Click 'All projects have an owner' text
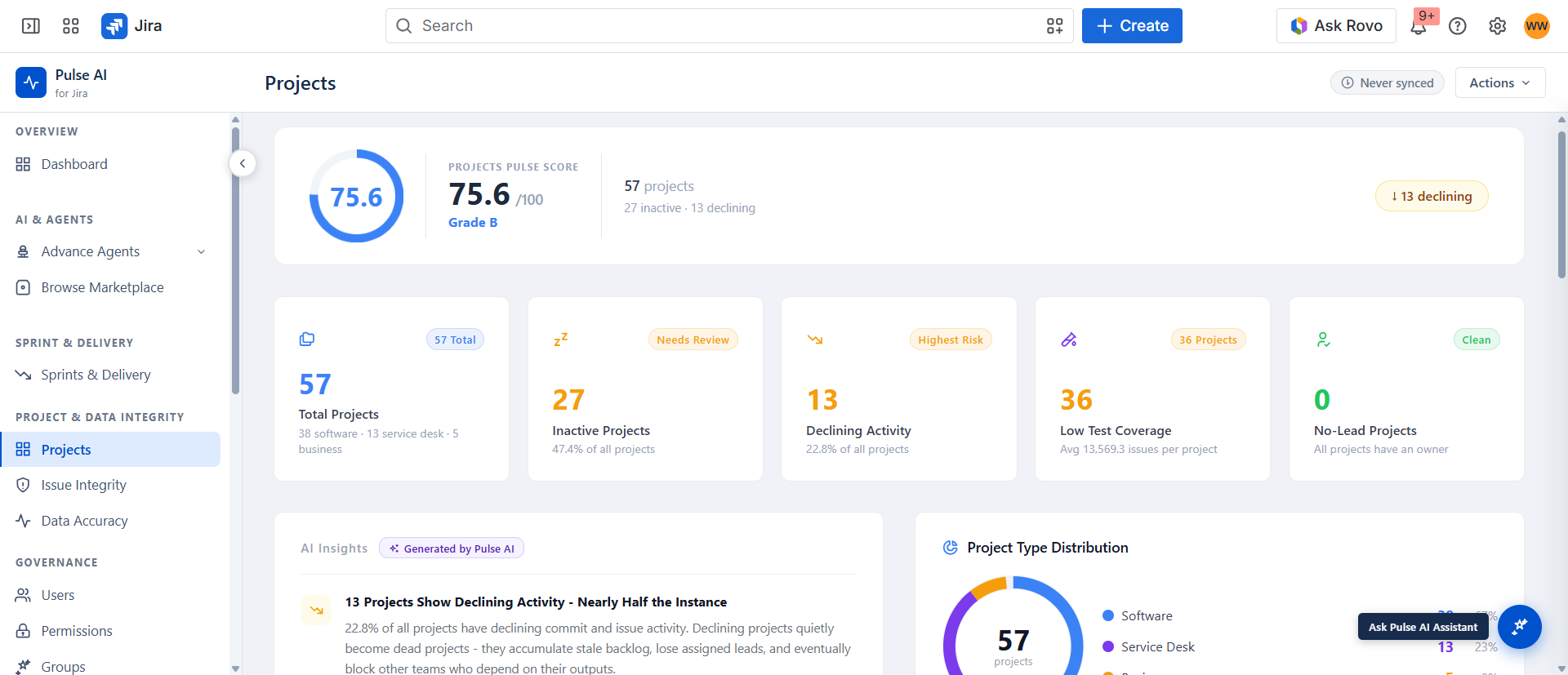 (1381, 449)
